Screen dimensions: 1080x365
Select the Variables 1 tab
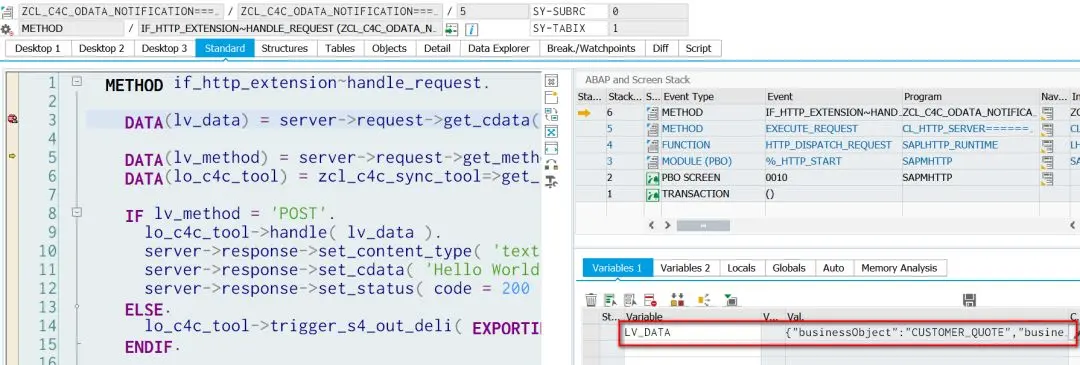[x=618, y=268]
